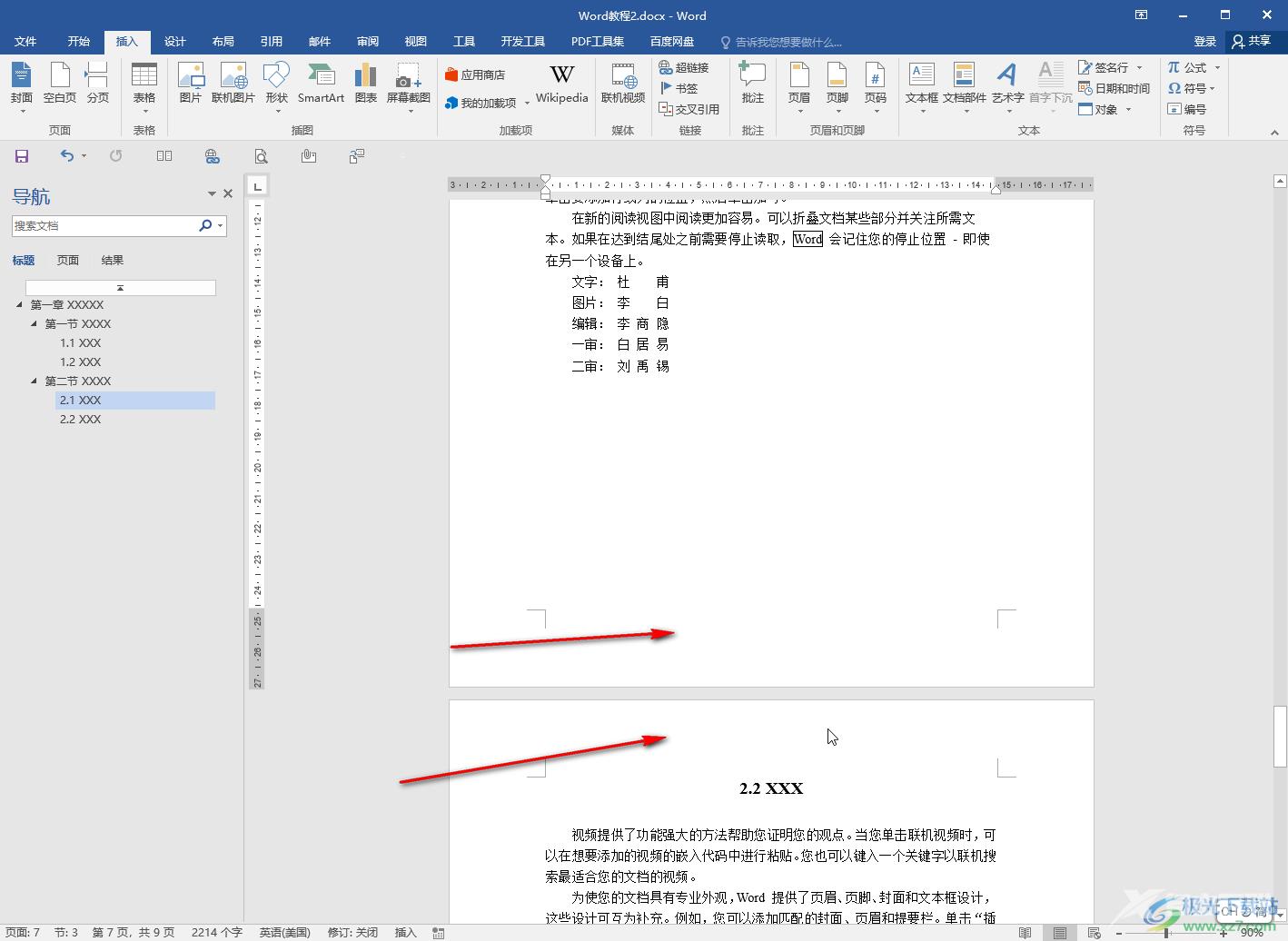Viewport: 1288px width, 941px height.
Task: Insert numbering (编号)
Action: (1187, 109)
